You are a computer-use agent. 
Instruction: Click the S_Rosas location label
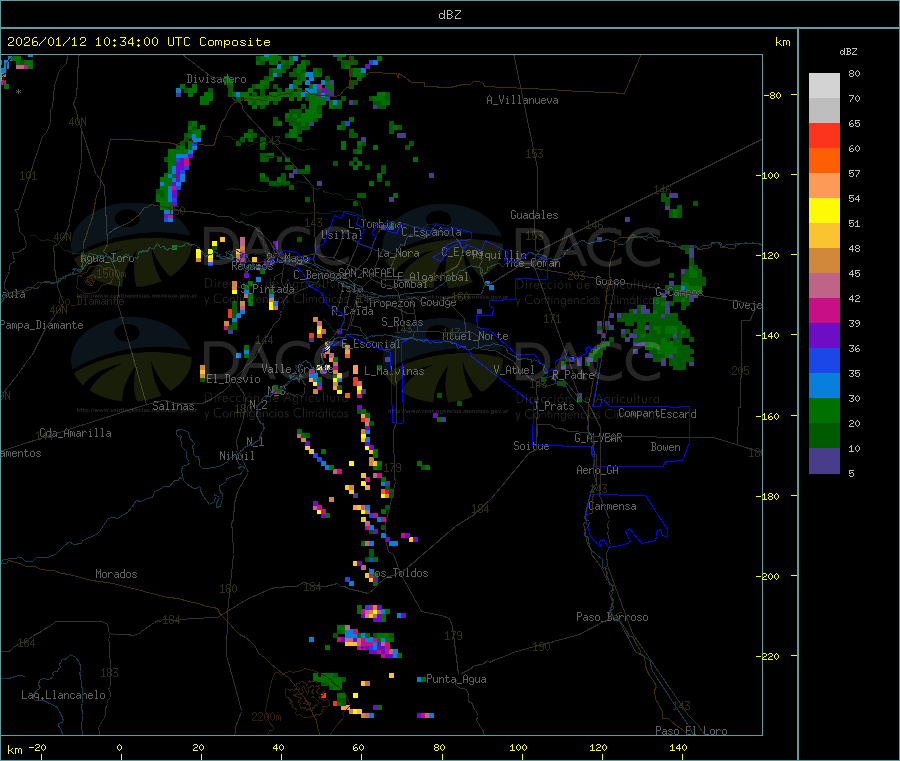[402, 322]
